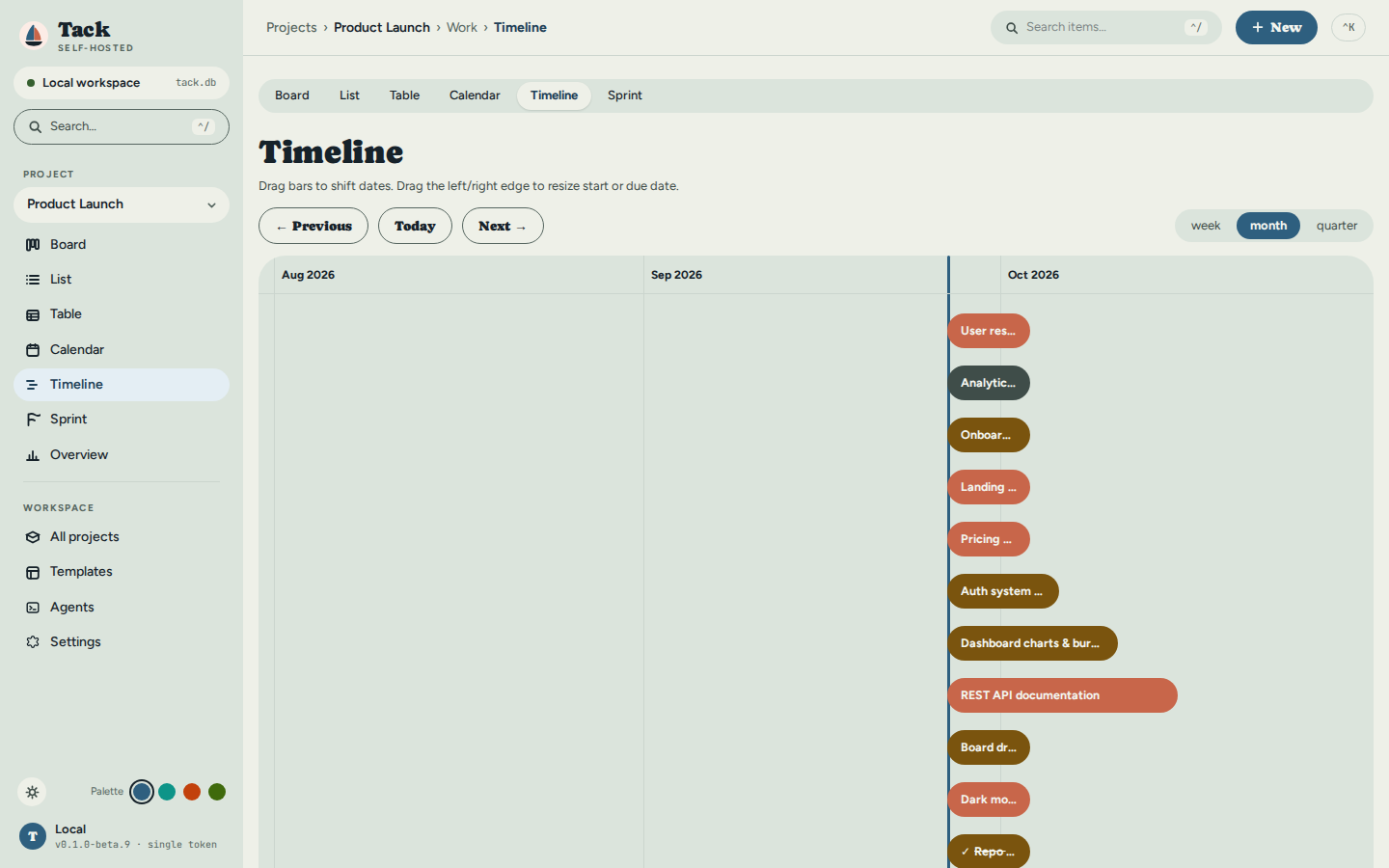Switch timeline scale to quarter
Viewport: 1389px width, 868px height.
coord(1337,226)
